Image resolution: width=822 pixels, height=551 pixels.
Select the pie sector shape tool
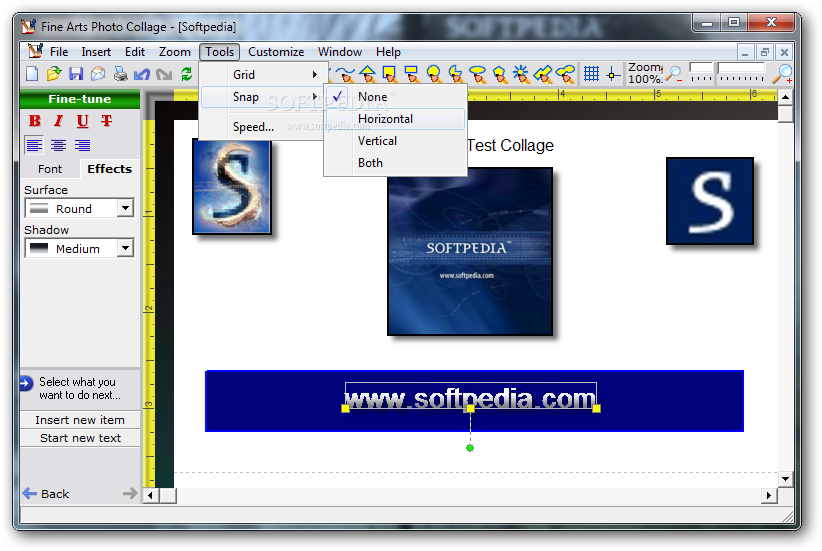[456, 74]
